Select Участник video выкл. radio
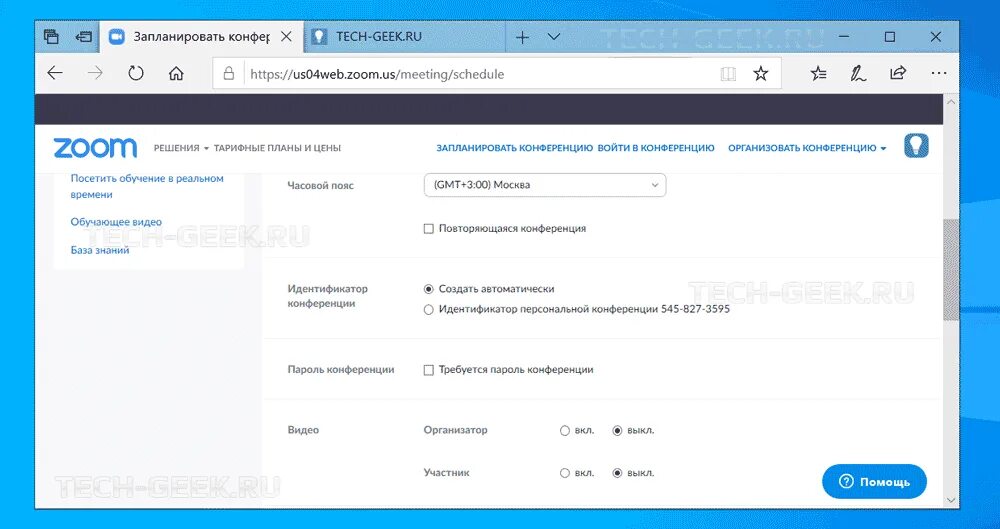 [x=617, y=473]
